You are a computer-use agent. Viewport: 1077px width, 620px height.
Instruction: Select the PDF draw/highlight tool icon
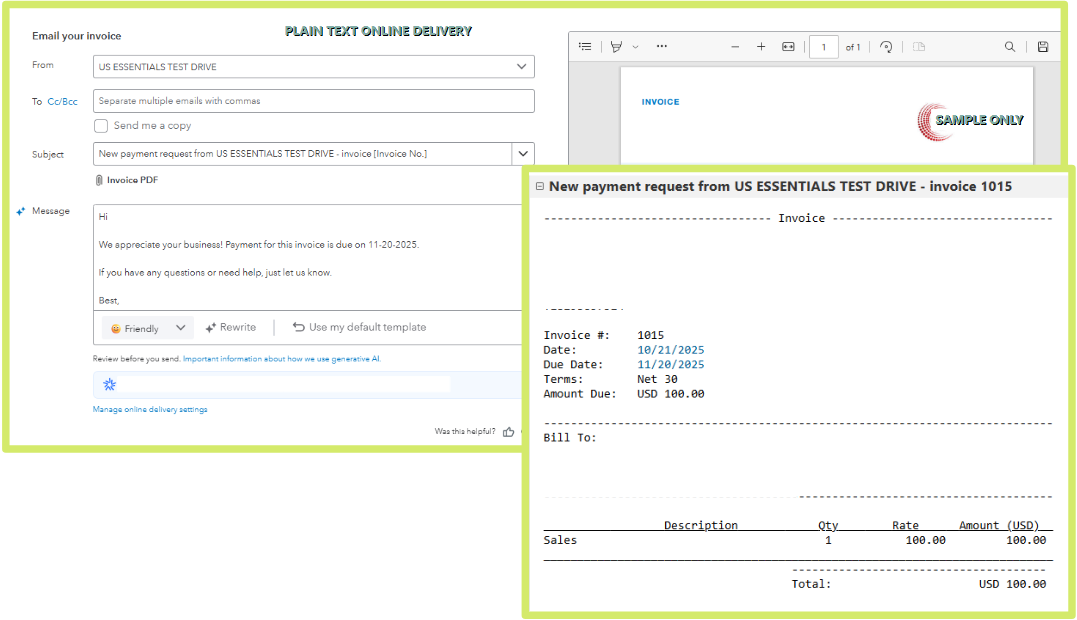coord(616,47)
